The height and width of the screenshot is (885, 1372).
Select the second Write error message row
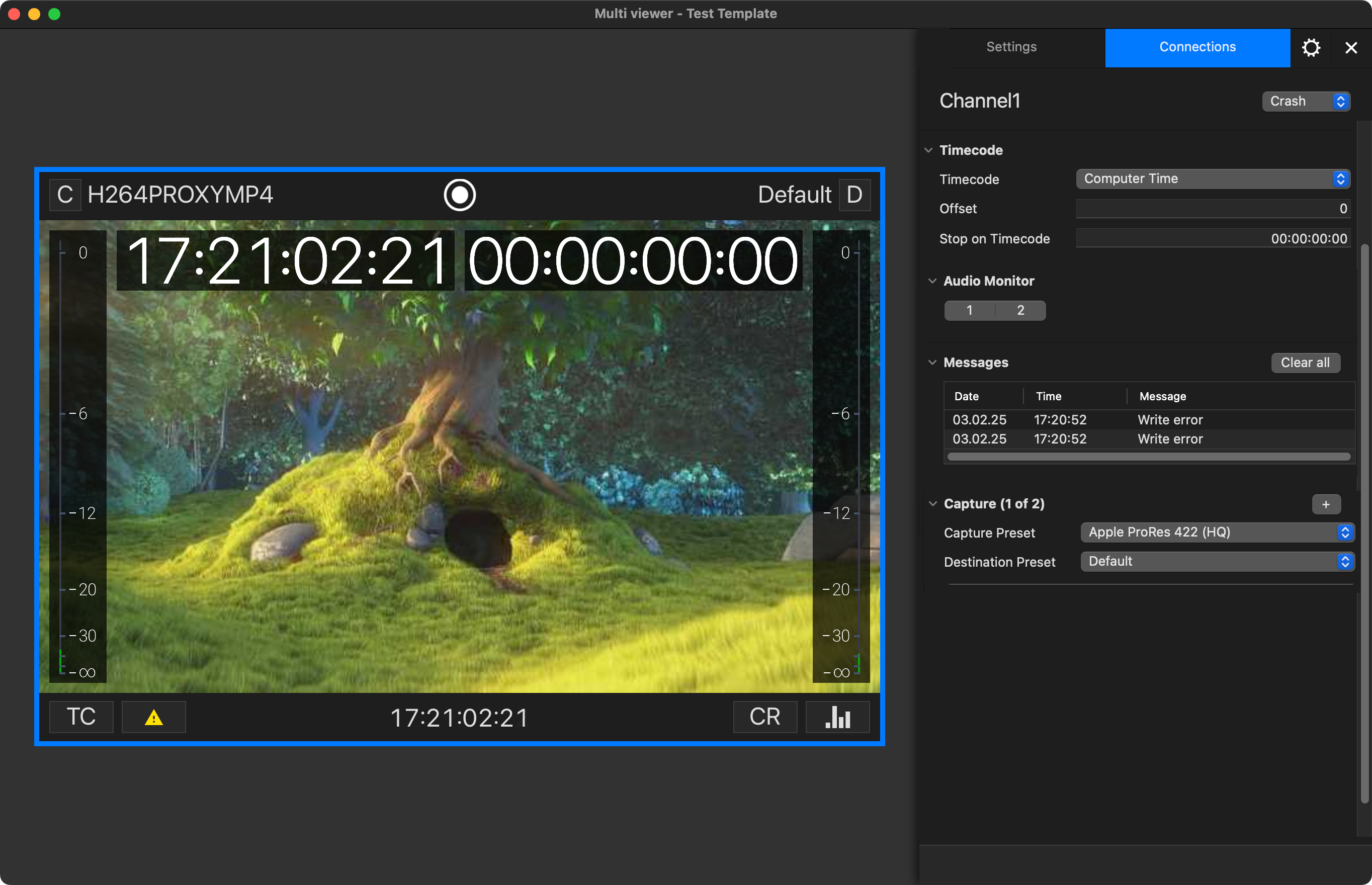click(x=1149, y=439)
